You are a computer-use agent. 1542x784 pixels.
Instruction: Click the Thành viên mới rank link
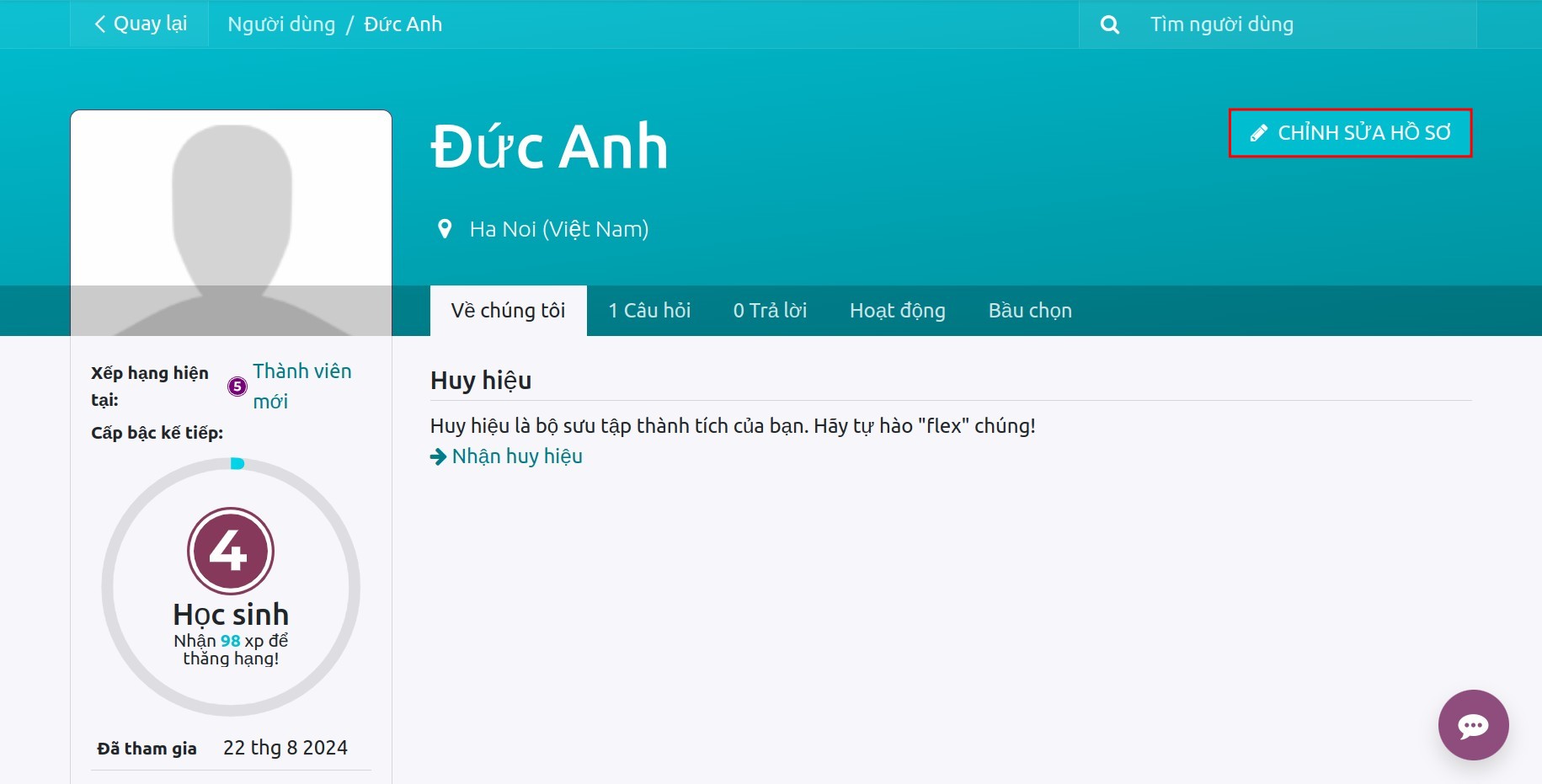click(x=302, y=387)
